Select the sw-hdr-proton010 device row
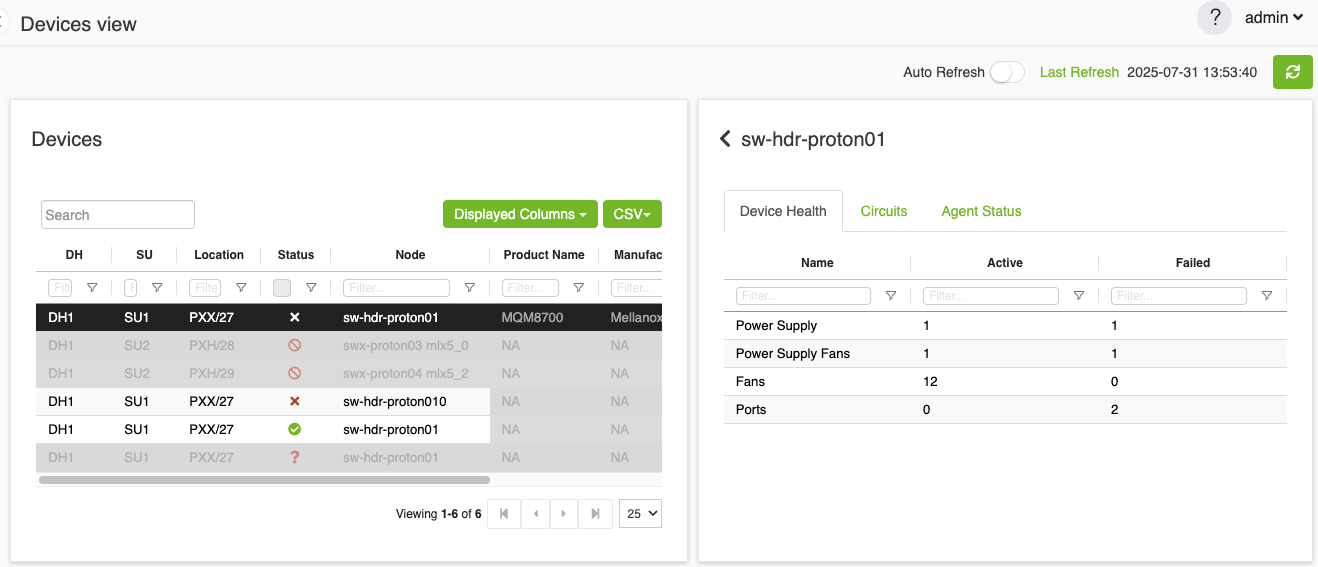 coord(394,401)
